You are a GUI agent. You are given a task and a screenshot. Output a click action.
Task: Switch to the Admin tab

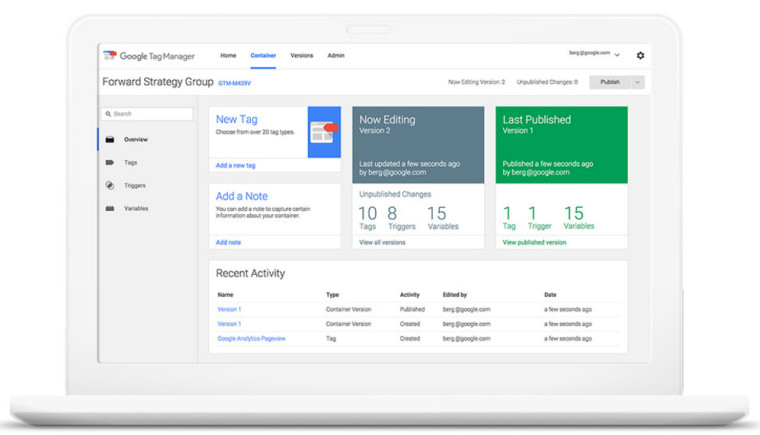click(336, 55)
